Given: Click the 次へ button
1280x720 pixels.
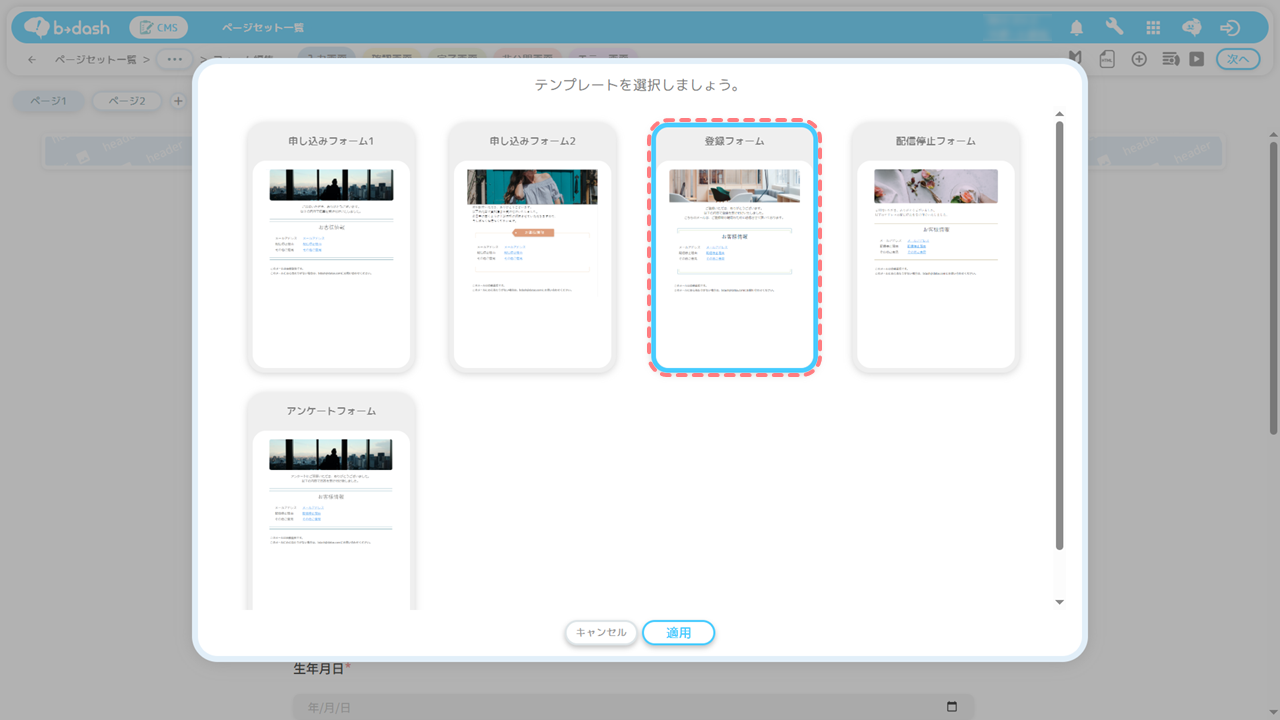Looking at the screenshot, I should pyautogui.click(x=1238, y=59).
